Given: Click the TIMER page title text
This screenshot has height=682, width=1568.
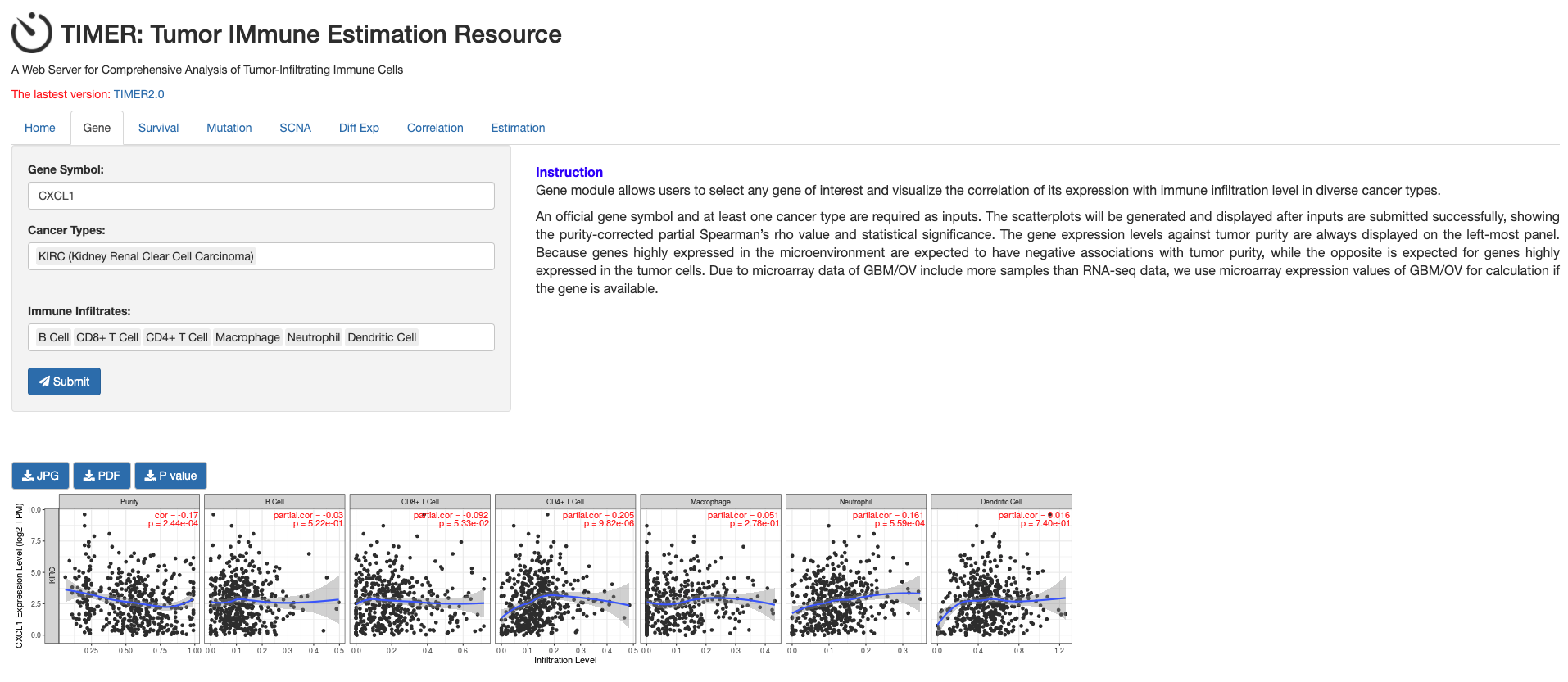Looking at the screenshot, I should 310,34.
